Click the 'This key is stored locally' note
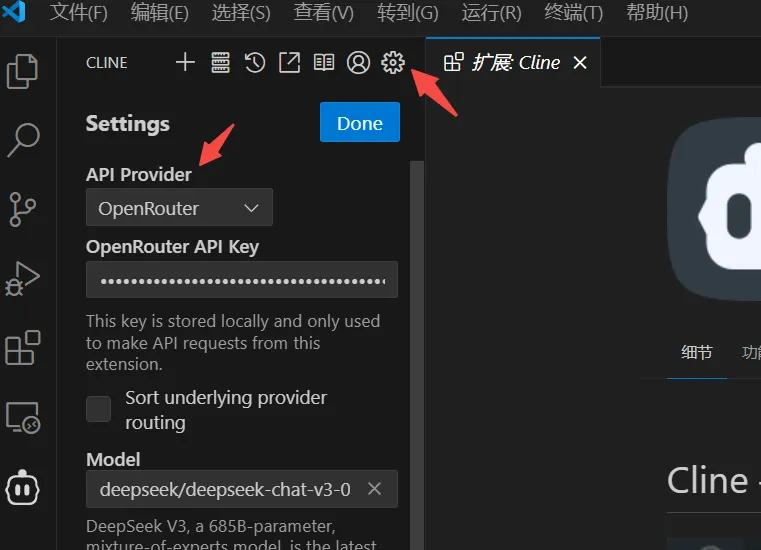761x550 pixels. pyautogui.click(x=233, y=343)
